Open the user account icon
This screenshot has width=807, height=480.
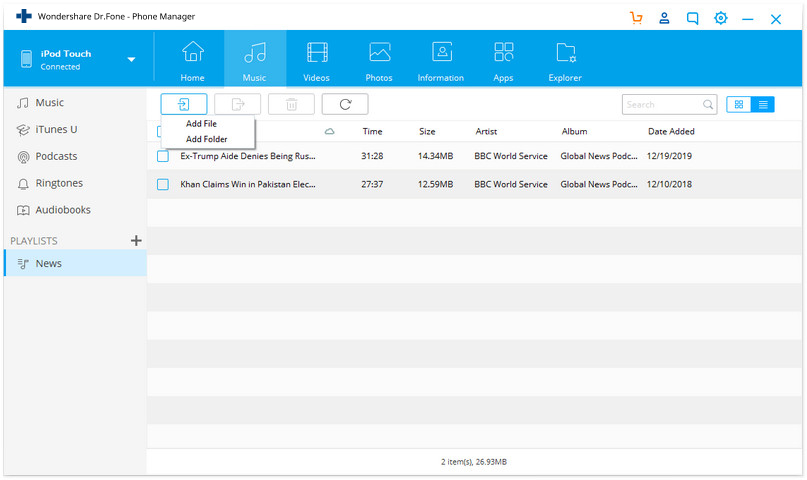(664, 19)
